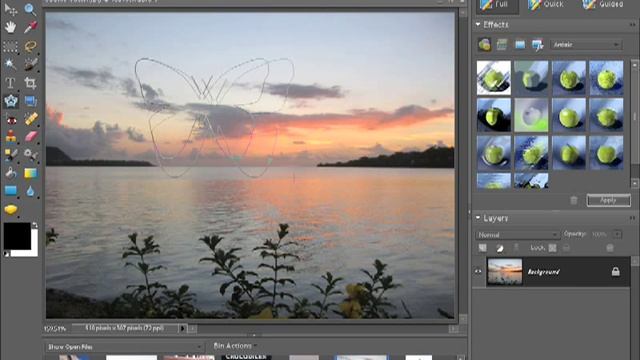Select the Hand tool
The image size is (640, 360).
pyautogui.click(x=10, y=27)
